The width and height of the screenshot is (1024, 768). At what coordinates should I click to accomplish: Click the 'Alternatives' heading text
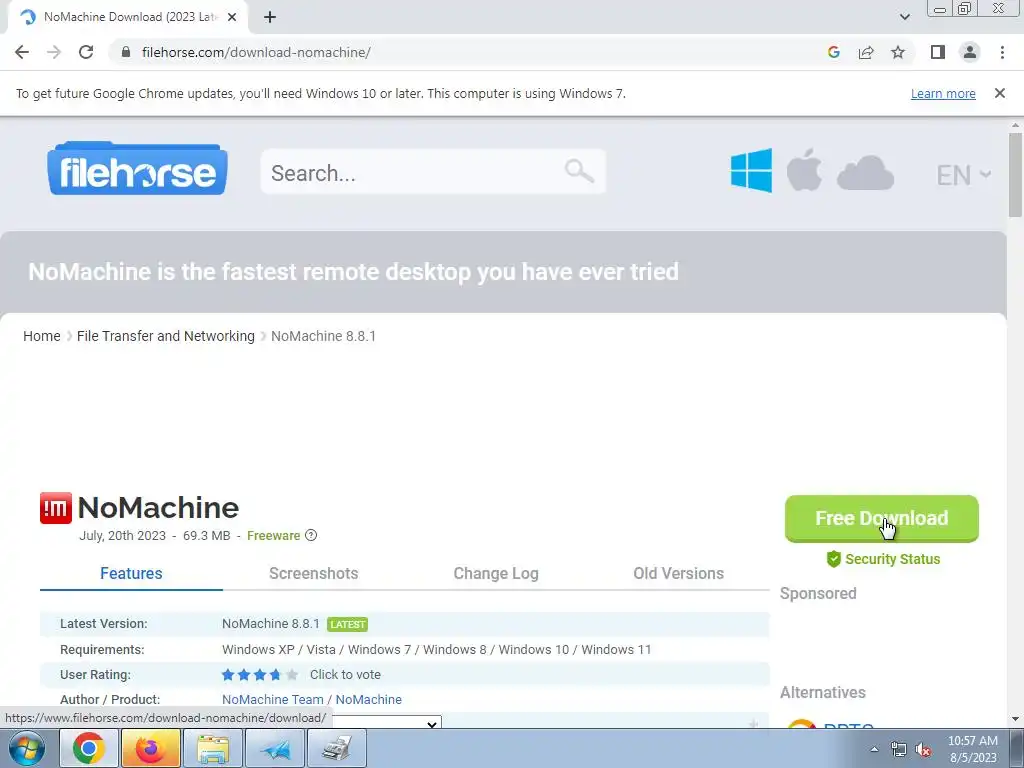[823, 692]
